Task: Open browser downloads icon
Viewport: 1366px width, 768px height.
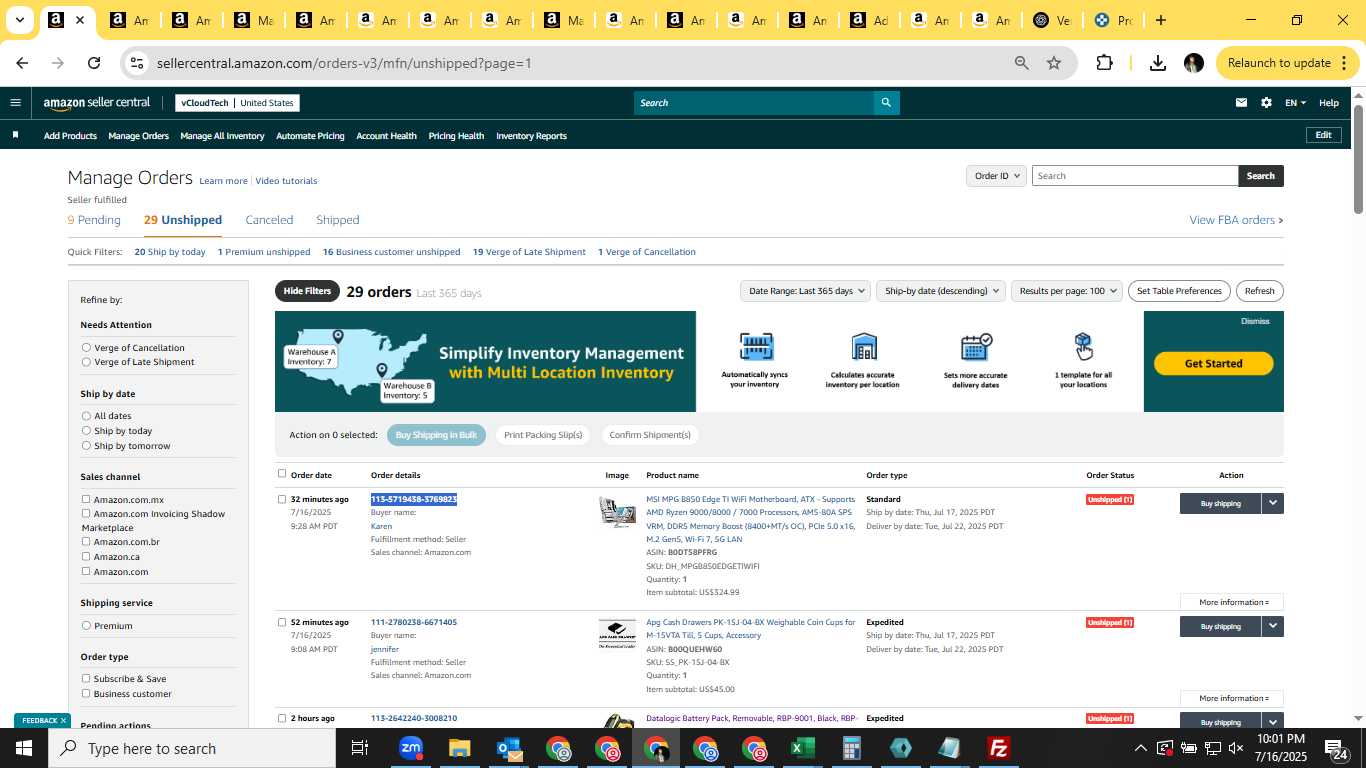Action: [x=1157, y=63]
